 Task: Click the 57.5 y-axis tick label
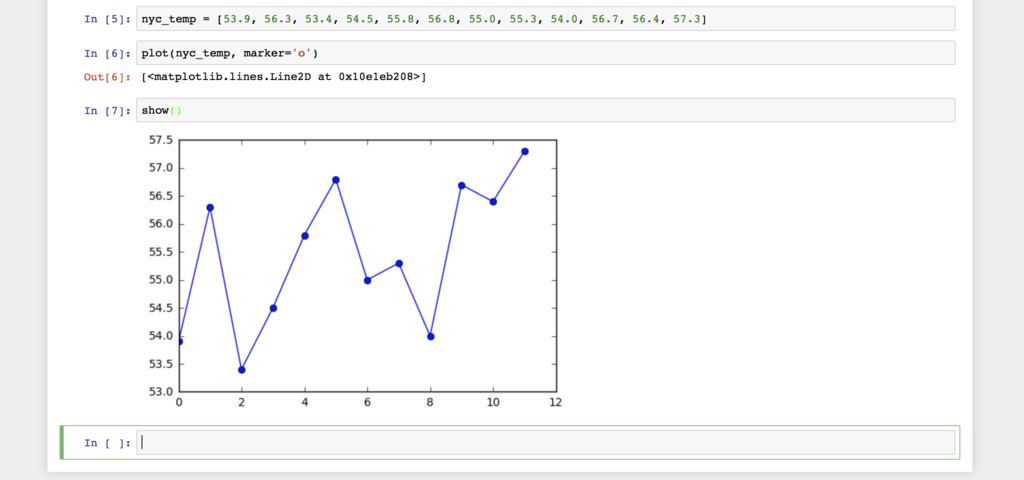[161, 140]
